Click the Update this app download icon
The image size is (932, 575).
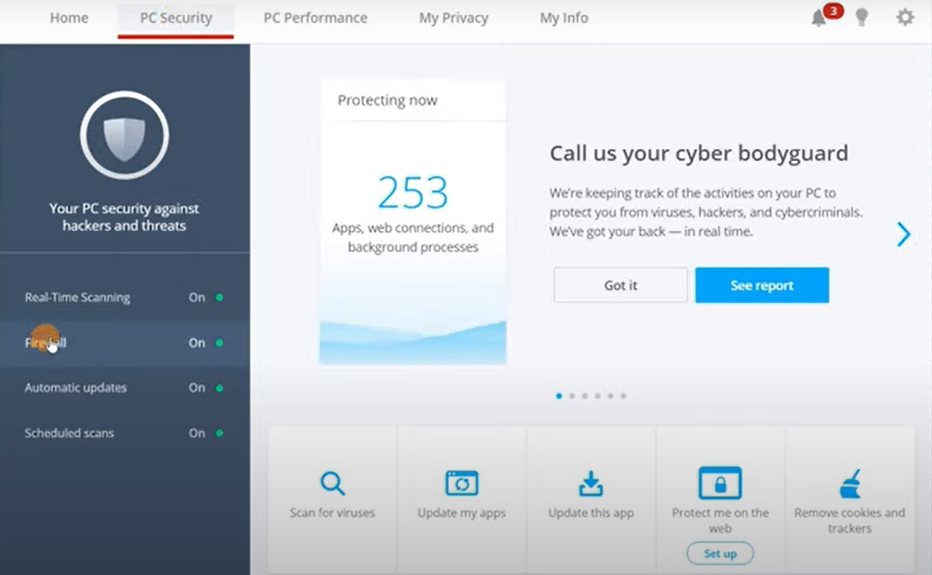click(591, 483)
